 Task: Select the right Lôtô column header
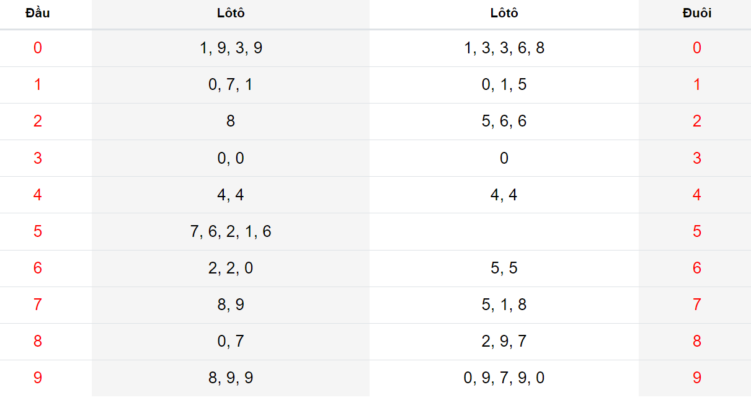click(x=504, y=13)
